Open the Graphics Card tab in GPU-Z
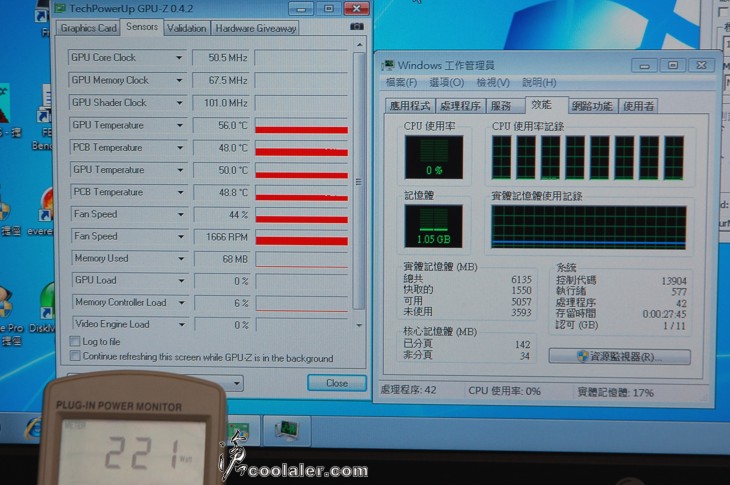 click(88, 28)
